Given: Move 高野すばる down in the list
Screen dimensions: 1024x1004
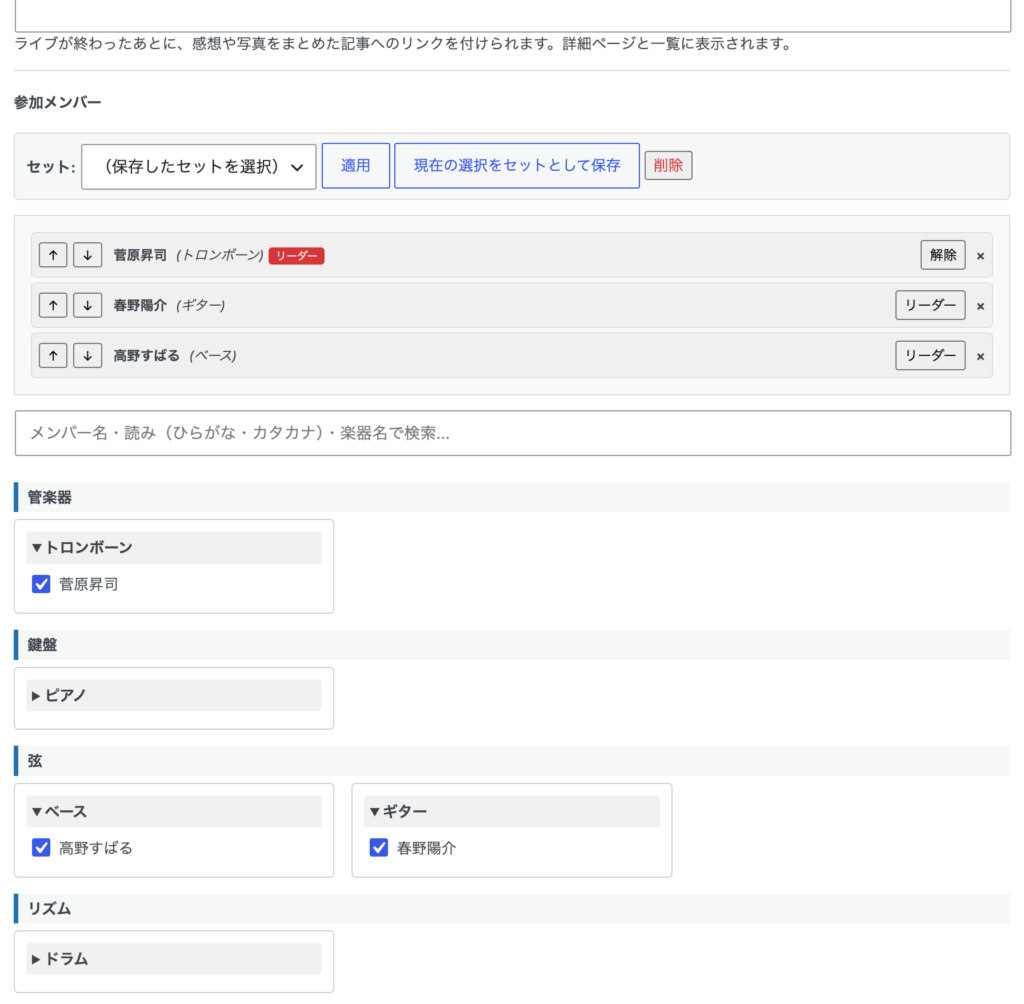Looking at the screenshot, I should pos(88,355).
